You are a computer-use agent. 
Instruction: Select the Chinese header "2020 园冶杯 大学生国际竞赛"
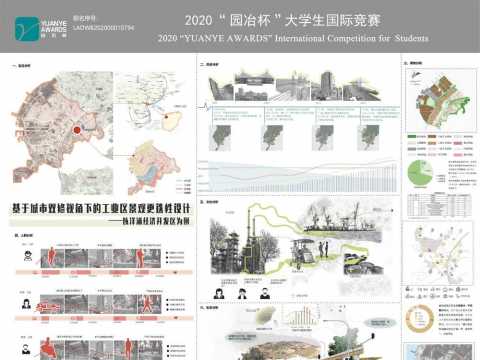click(283, 20)
